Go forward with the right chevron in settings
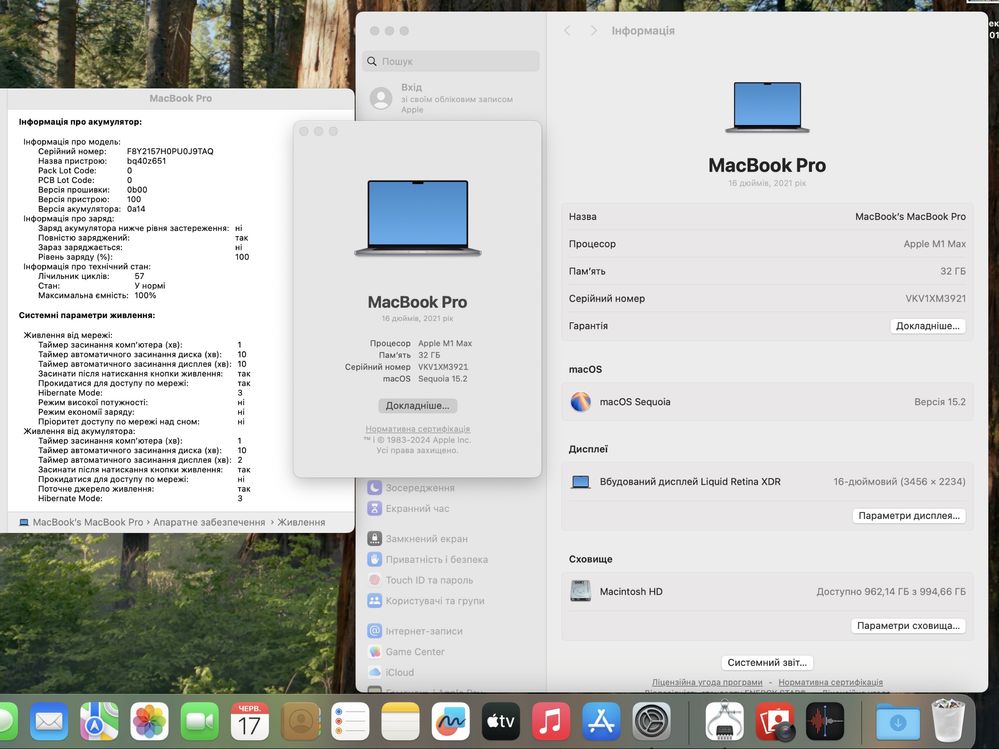This screenshot has width=999, height=749. [593, 31]
